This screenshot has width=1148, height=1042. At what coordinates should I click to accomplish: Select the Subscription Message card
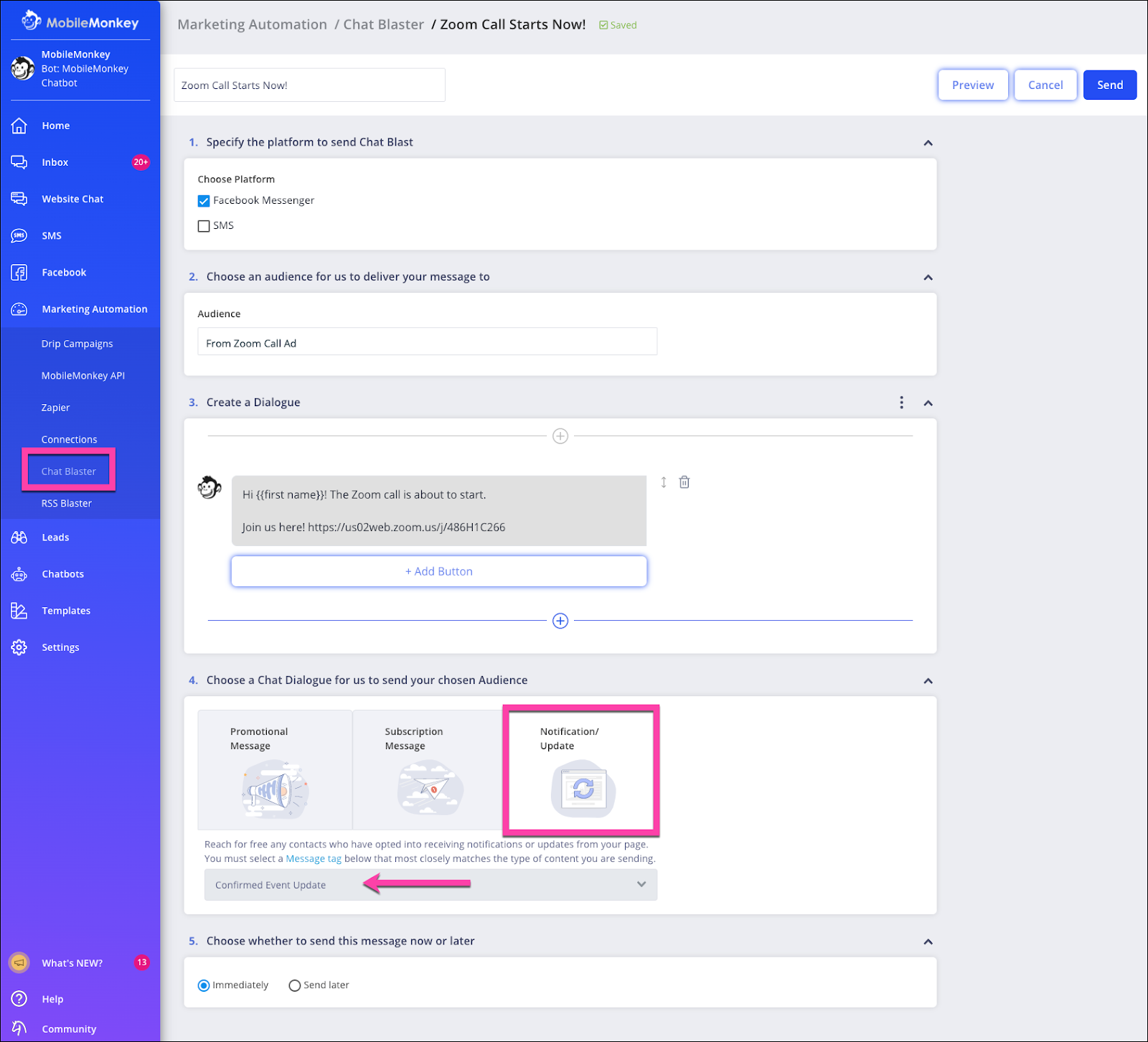coord(429,770)
